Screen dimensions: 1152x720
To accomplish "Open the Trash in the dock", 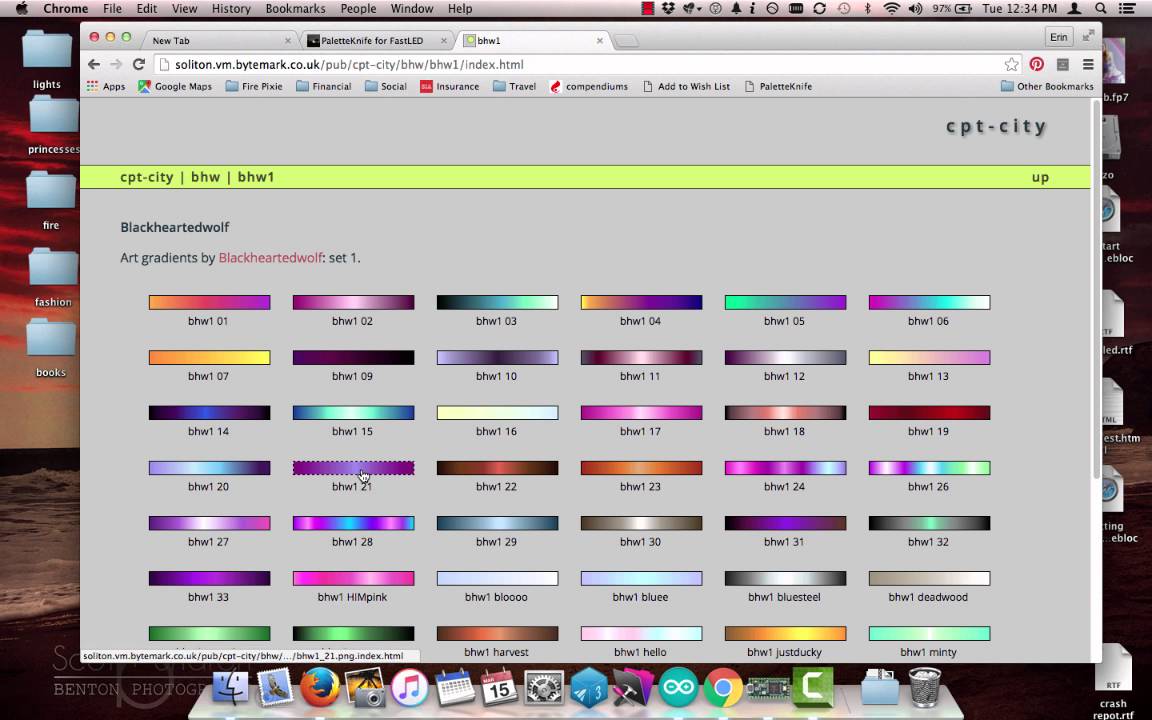I will click(x=925, y=688).
